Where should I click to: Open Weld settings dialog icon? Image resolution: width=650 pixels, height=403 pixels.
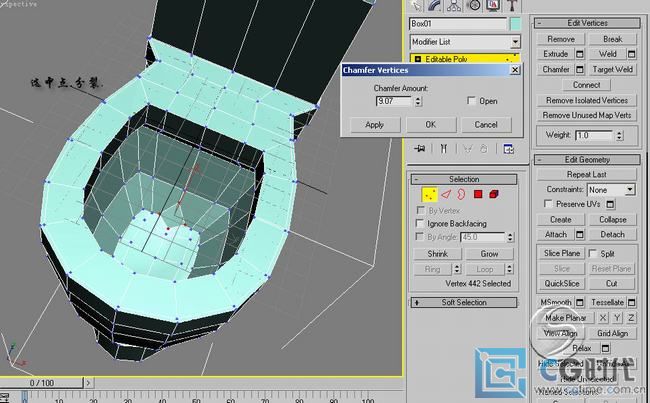(x=631, y=54)
